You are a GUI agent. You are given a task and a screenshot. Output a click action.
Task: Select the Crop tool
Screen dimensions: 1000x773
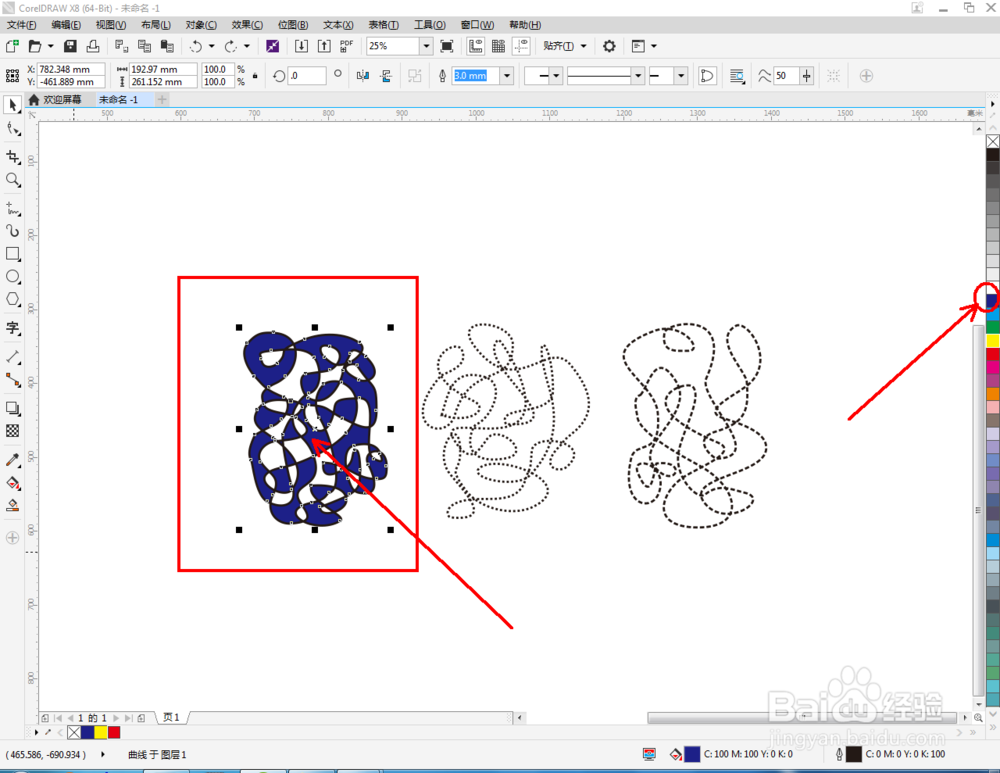(x=12, y=157)
